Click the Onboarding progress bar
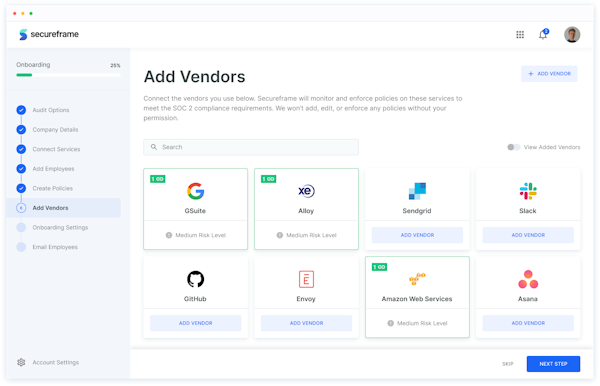This screenshot has height=386, width=600. tap(68, 75)
